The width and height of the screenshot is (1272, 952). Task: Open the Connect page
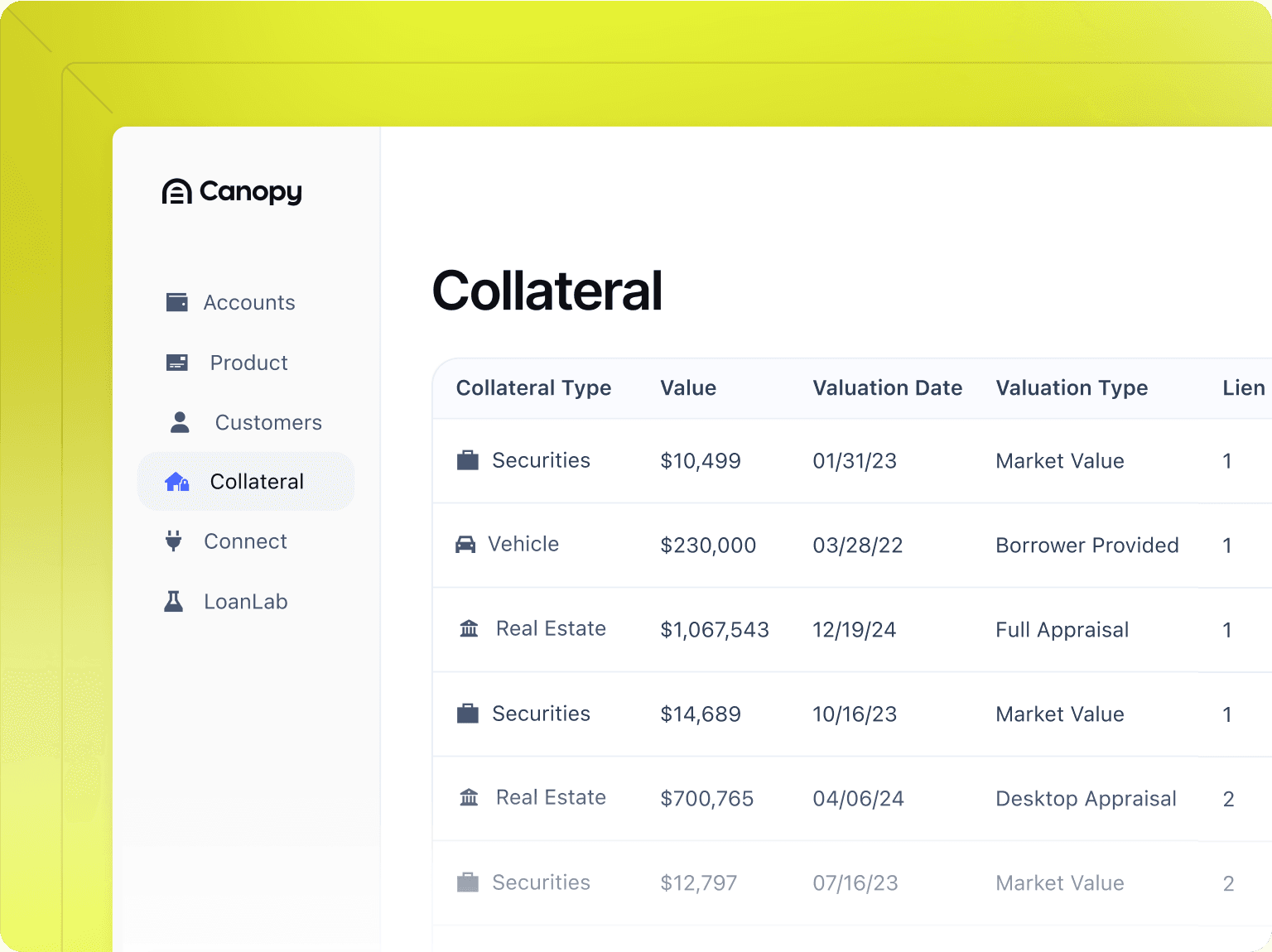tap(245, 541)
